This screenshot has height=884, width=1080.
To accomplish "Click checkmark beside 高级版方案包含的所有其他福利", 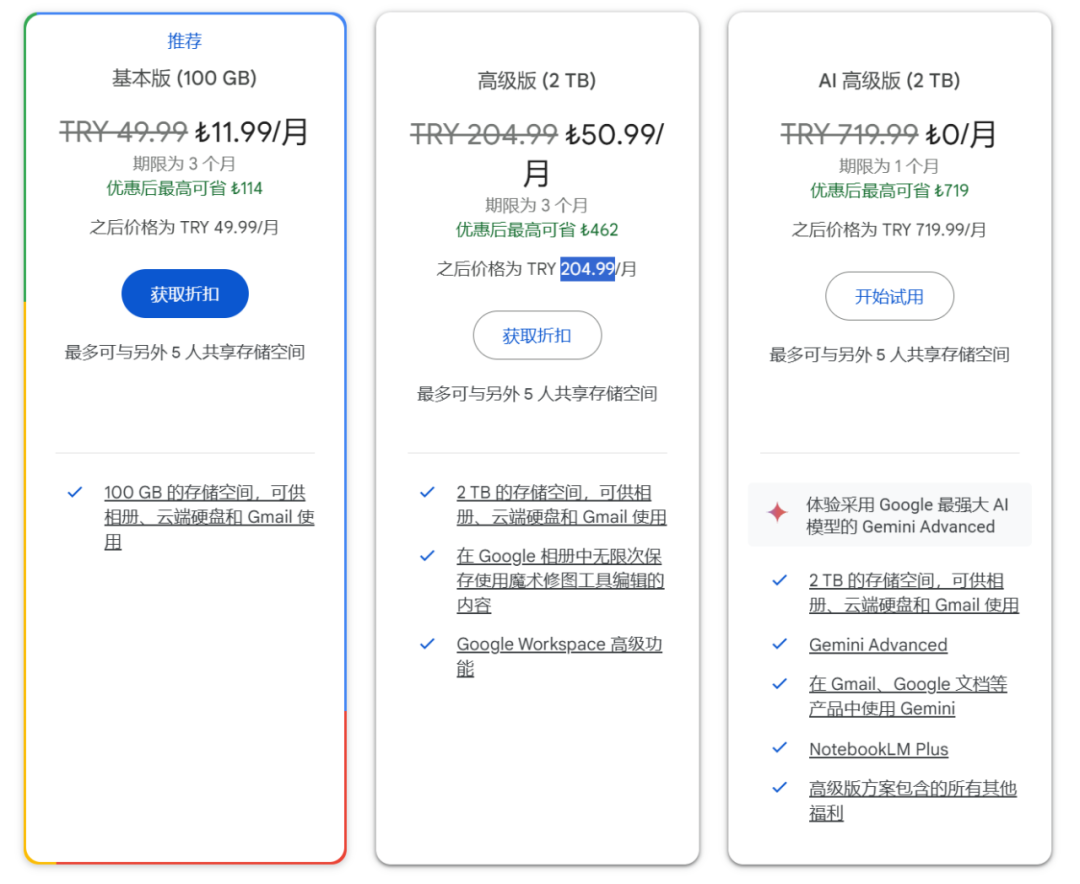I will point(780,787).
